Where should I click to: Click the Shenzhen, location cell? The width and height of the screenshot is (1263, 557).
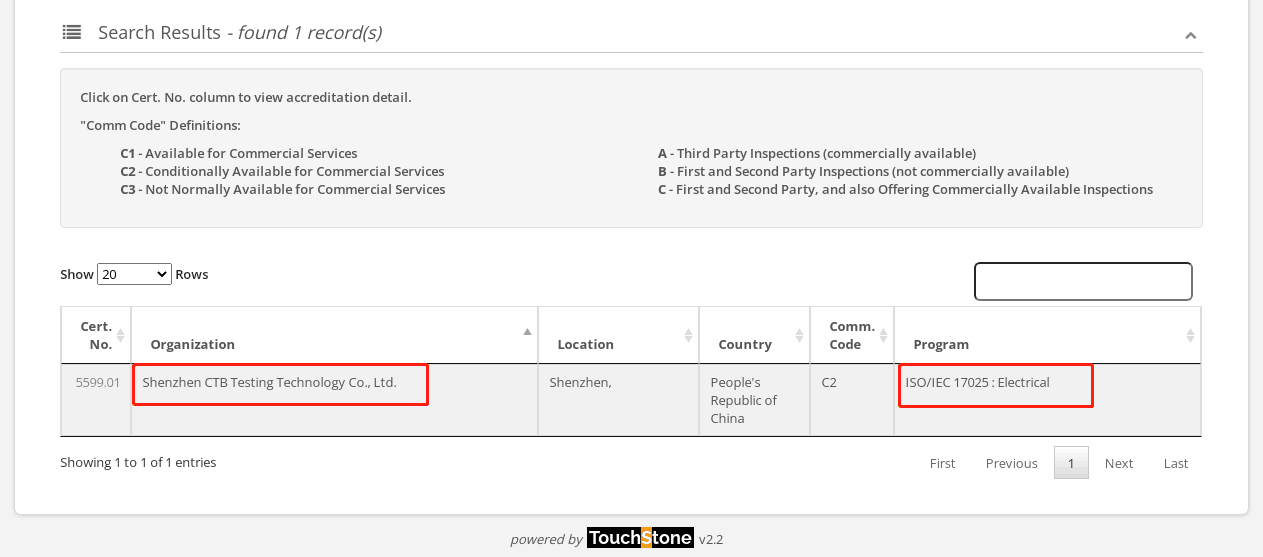(618, 400)
